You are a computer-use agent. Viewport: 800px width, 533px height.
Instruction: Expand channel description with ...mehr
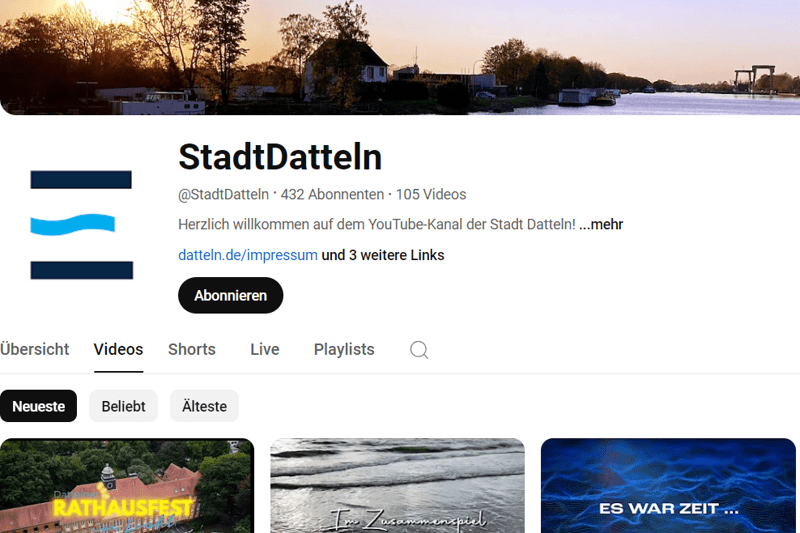(x=601, y=224)
